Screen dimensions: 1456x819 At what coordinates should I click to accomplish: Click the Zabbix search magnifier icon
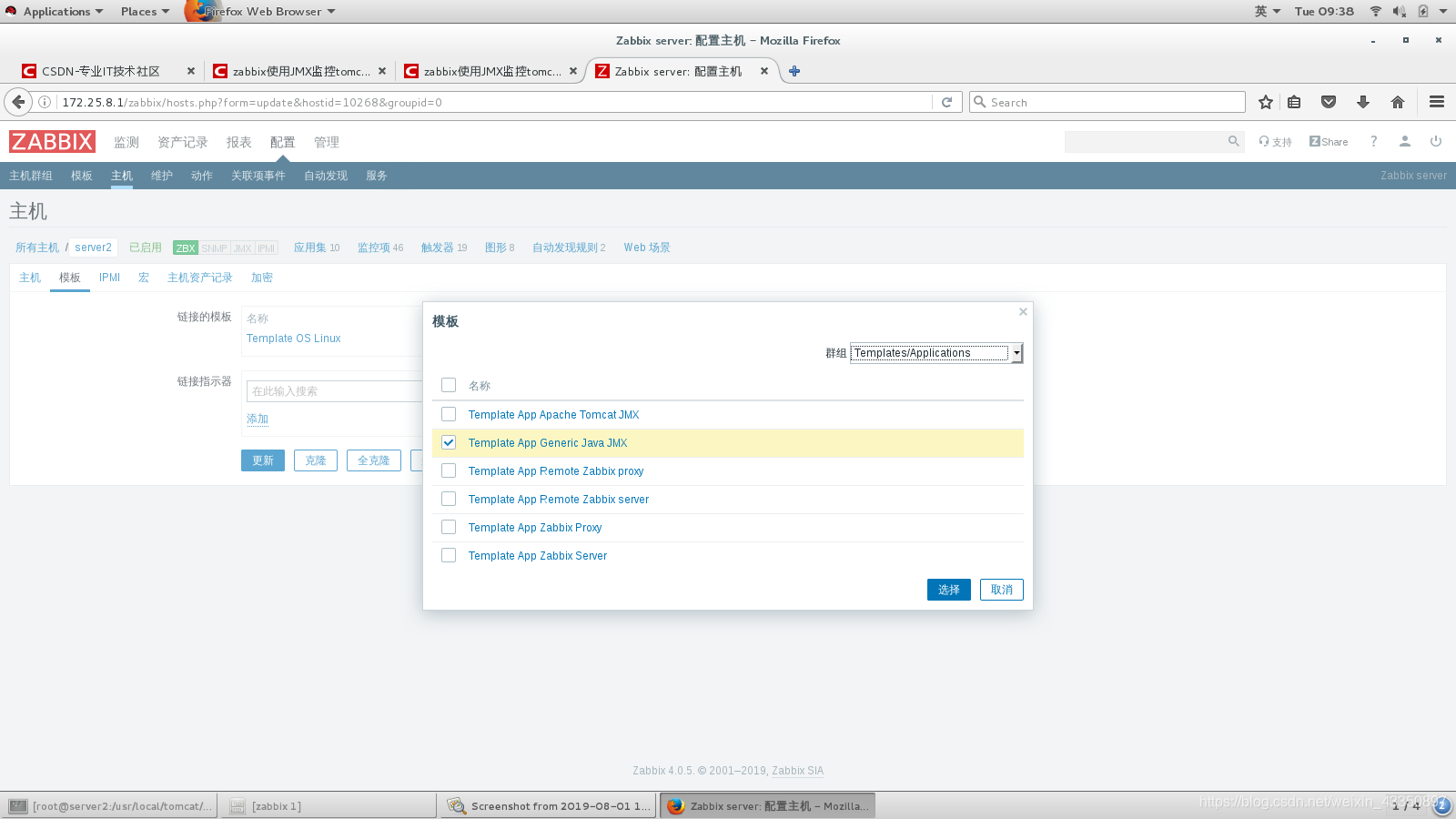(x=1234, y=141)
